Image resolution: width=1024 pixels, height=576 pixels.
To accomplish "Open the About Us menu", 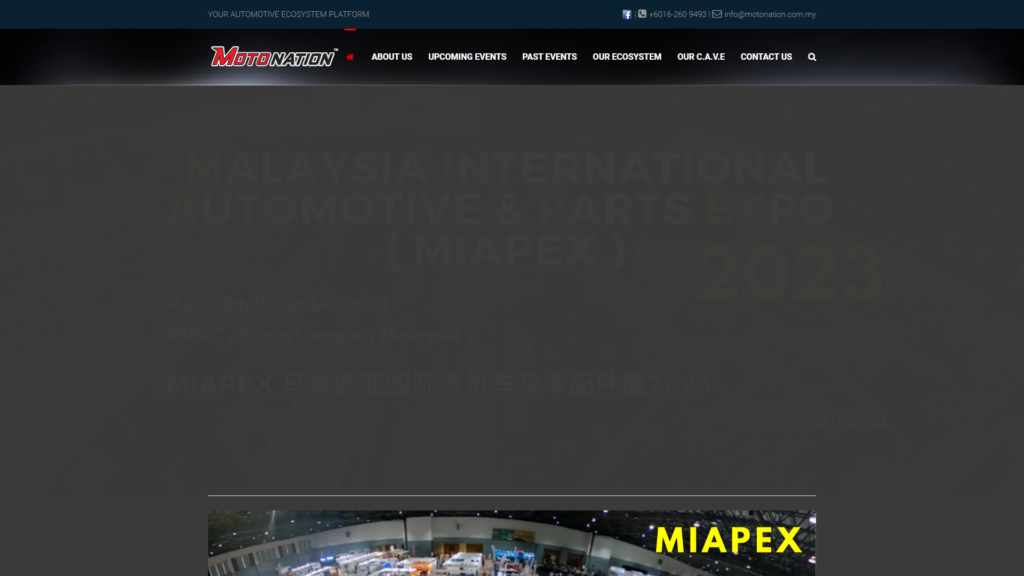I will coord(392,57).
